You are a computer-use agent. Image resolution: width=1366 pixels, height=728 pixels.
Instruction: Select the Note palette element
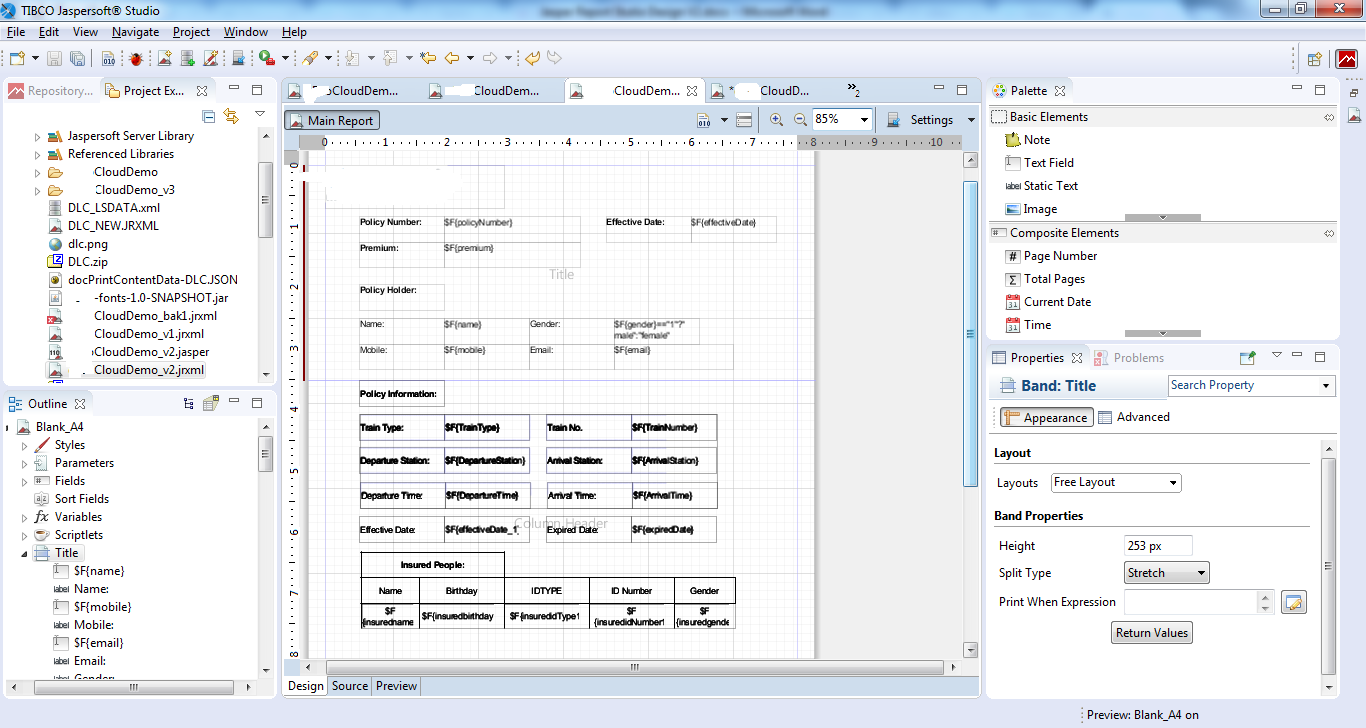(1028, 140)
